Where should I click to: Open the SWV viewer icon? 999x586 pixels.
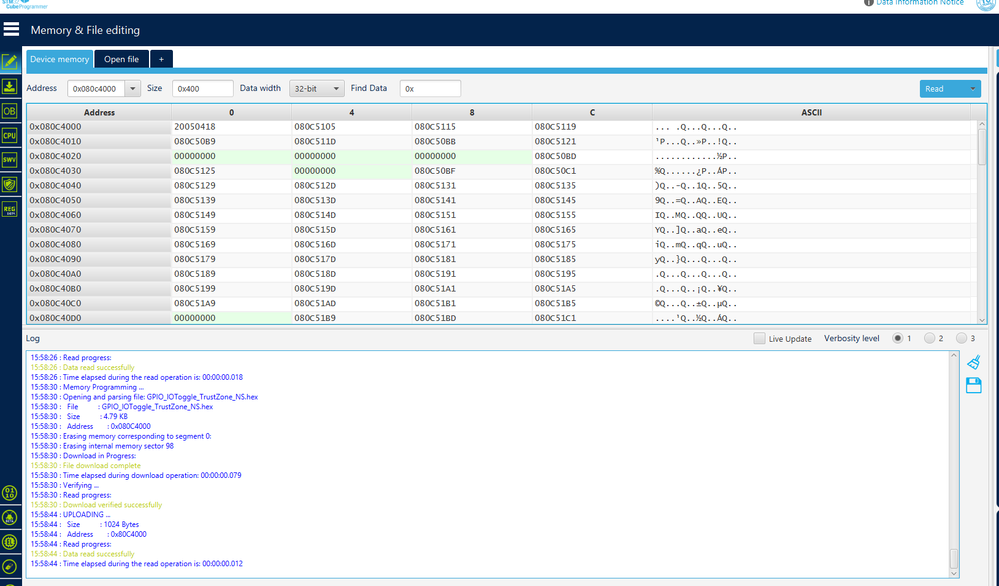tap(10, 159)
